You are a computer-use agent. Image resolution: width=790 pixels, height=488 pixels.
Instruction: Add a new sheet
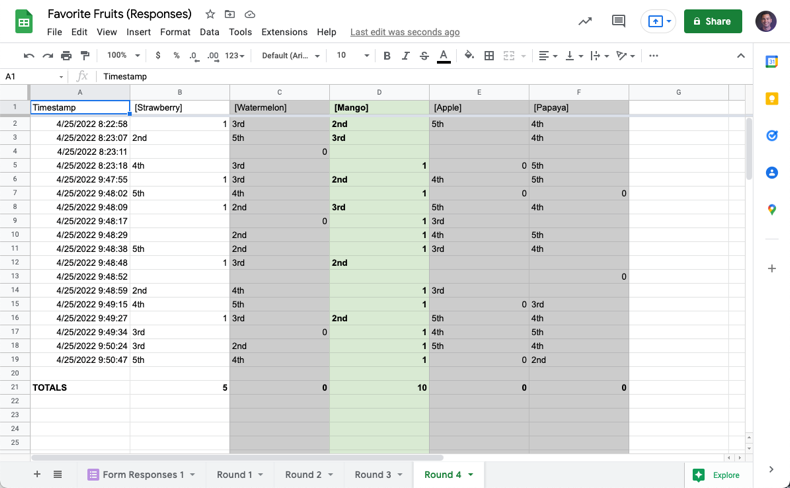37,474
